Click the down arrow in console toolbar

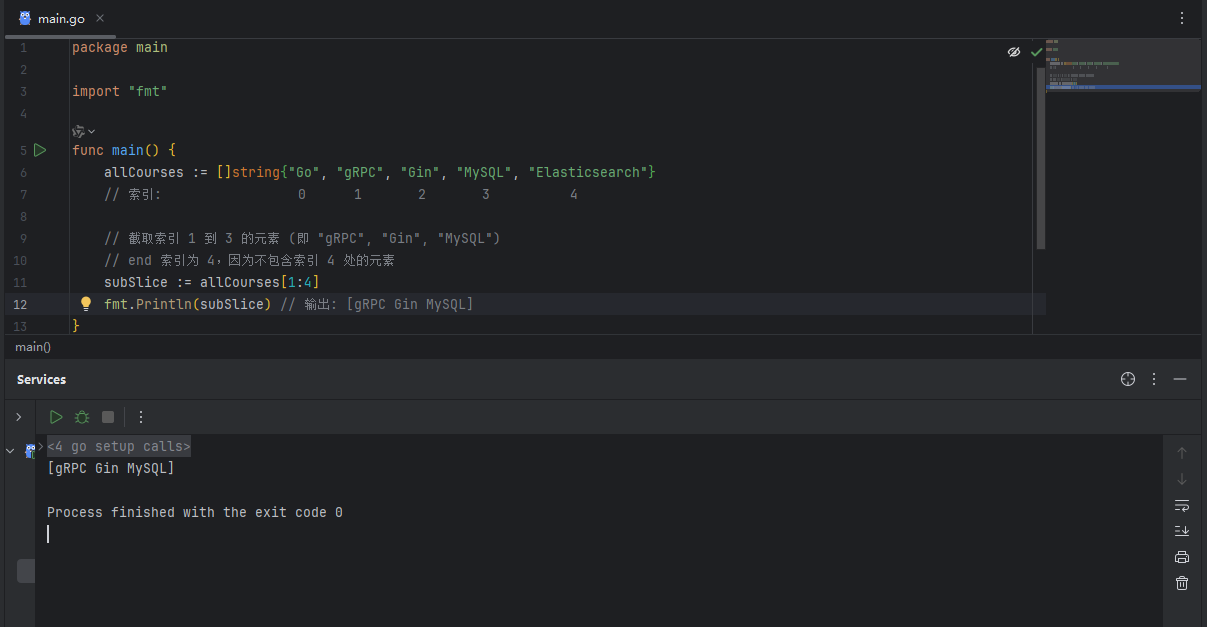click(1182, 479)
